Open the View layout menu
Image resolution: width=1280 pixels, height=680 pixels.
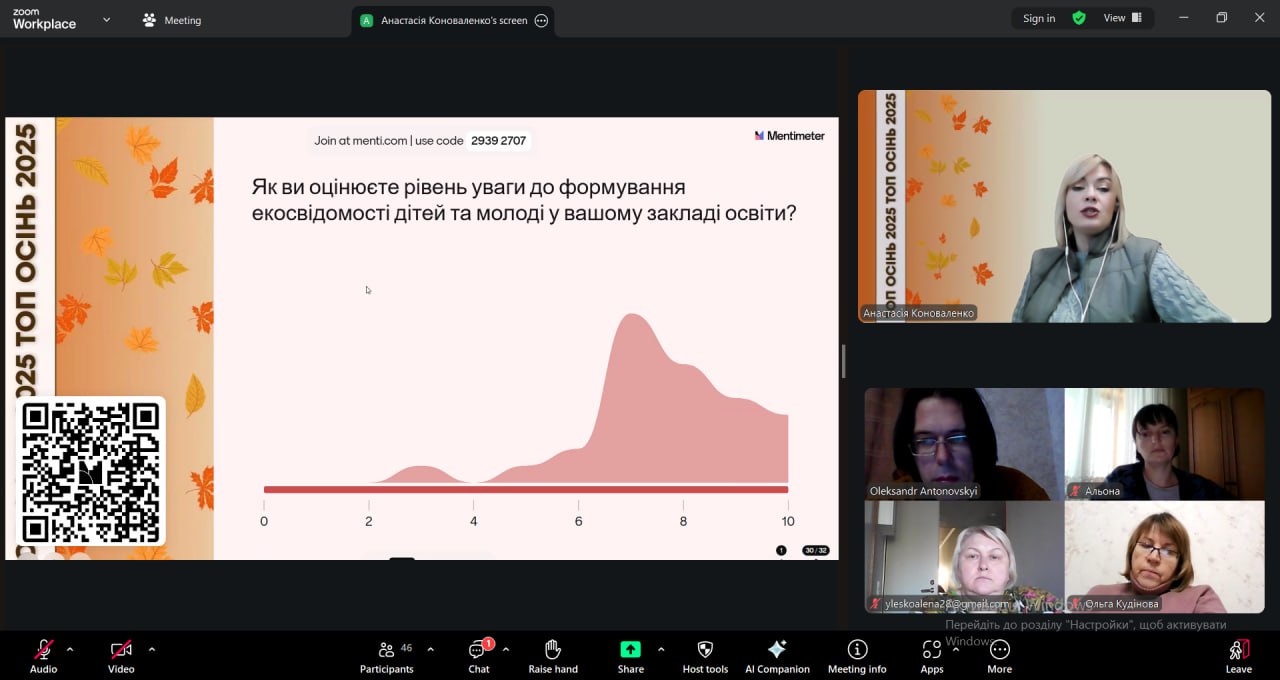coord(1122,18)
